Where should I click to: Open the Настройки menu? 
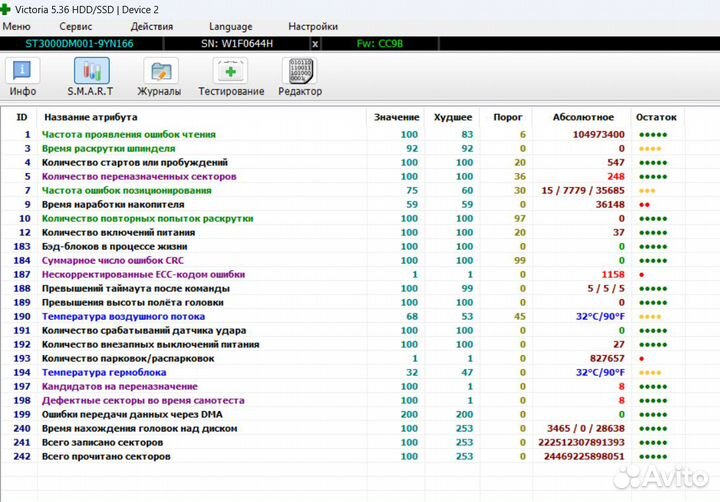click(x=312, y=26)
